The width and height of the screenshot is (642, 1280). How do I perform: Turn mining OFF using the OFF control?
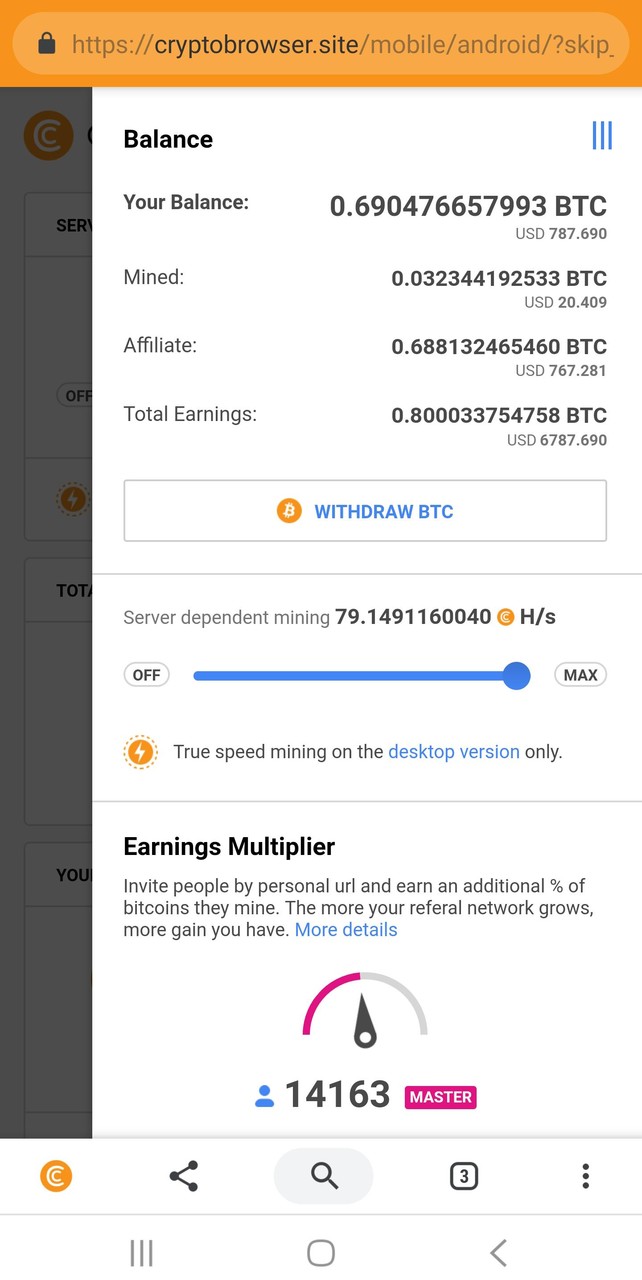click(146, 675)
